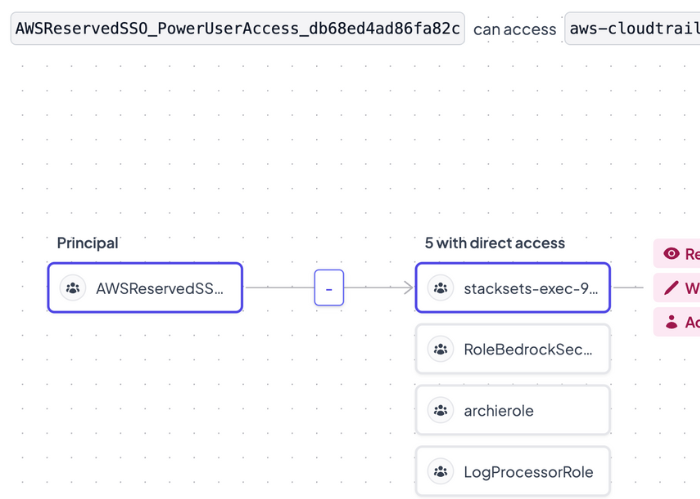Screen dimensions: 700x499
Task: Click the eye icon read permission badge
Action: click(x=677, y=254)
